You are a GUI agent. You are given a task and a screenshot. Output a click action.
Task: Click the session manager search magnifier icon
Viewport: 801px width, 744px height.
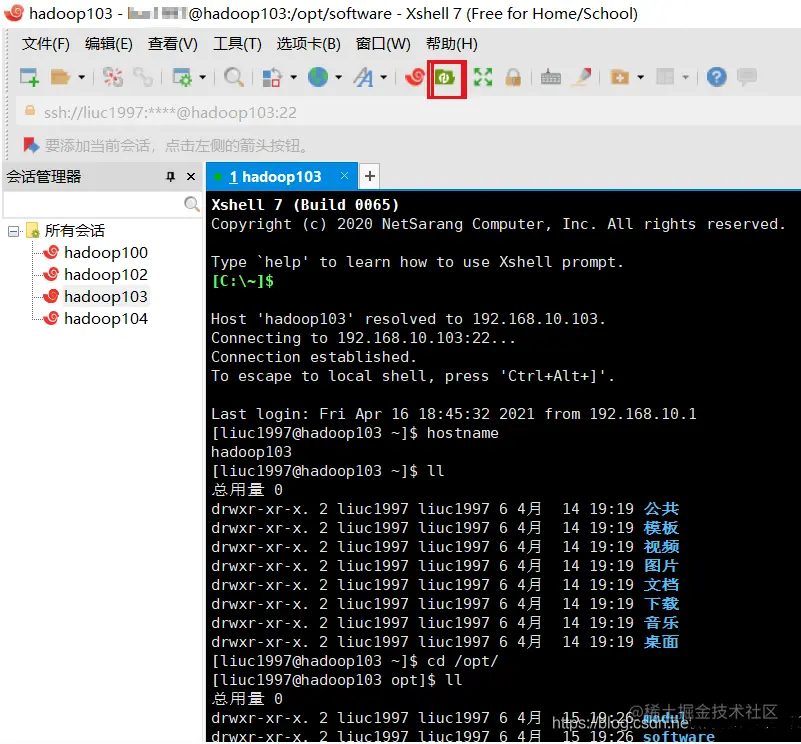pos(192,204)
